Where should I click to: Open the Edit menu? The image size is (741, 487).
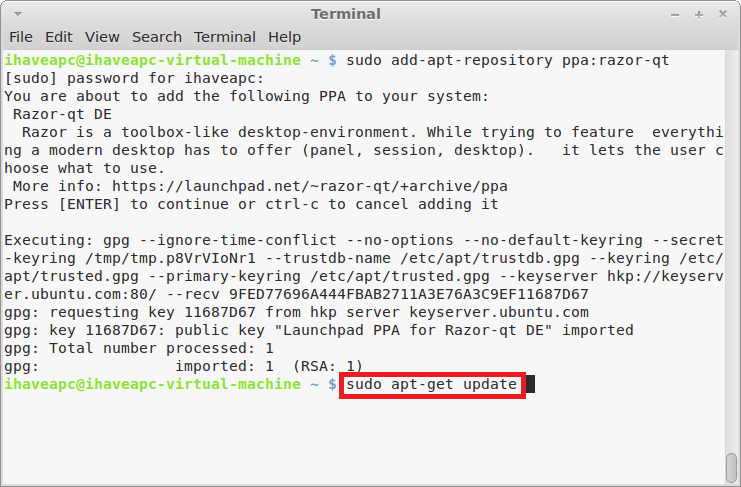pyautogui.click(x=59, y=37)
